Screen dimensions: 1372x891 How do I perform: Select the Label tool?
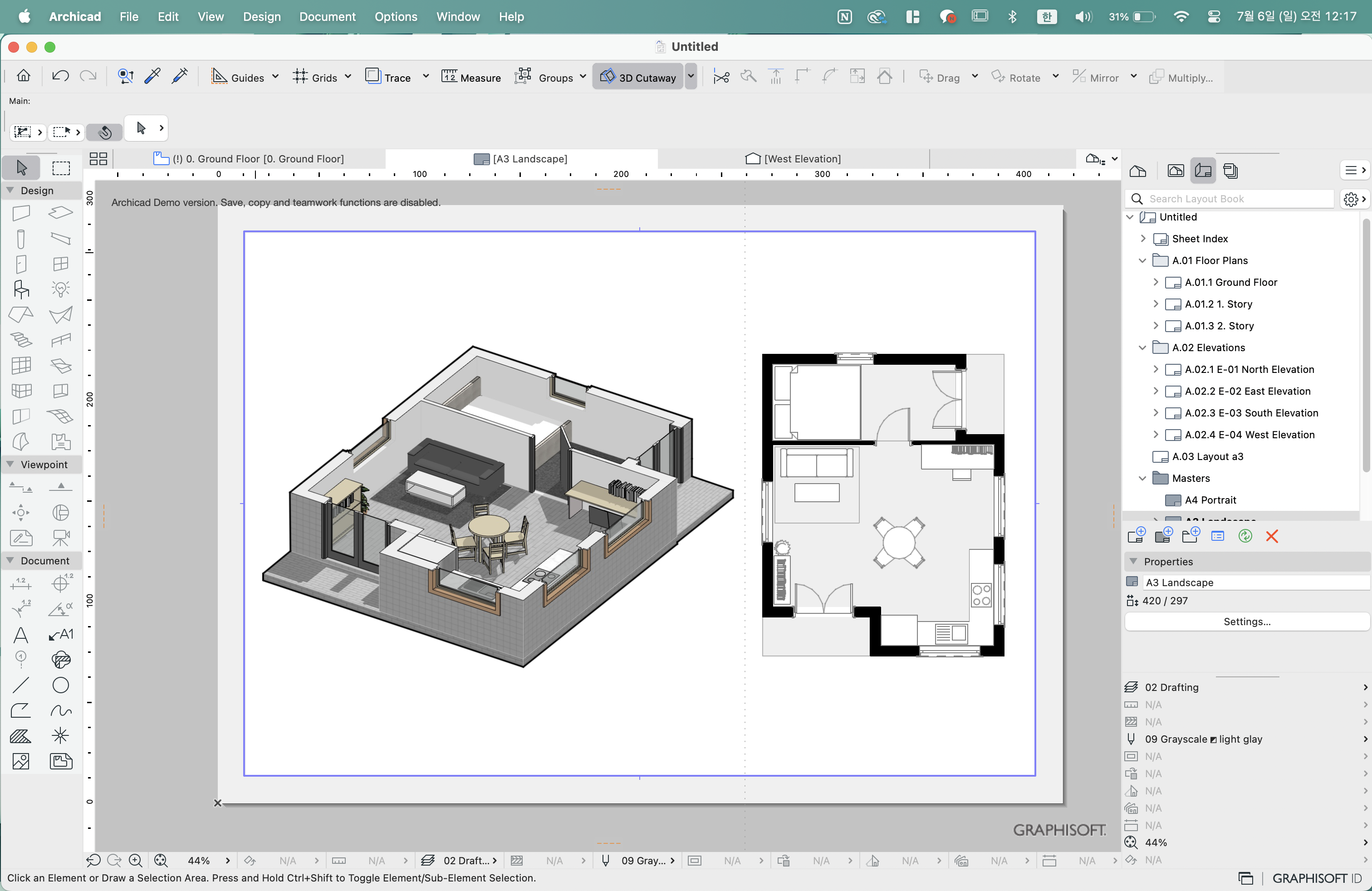point(60,635)
